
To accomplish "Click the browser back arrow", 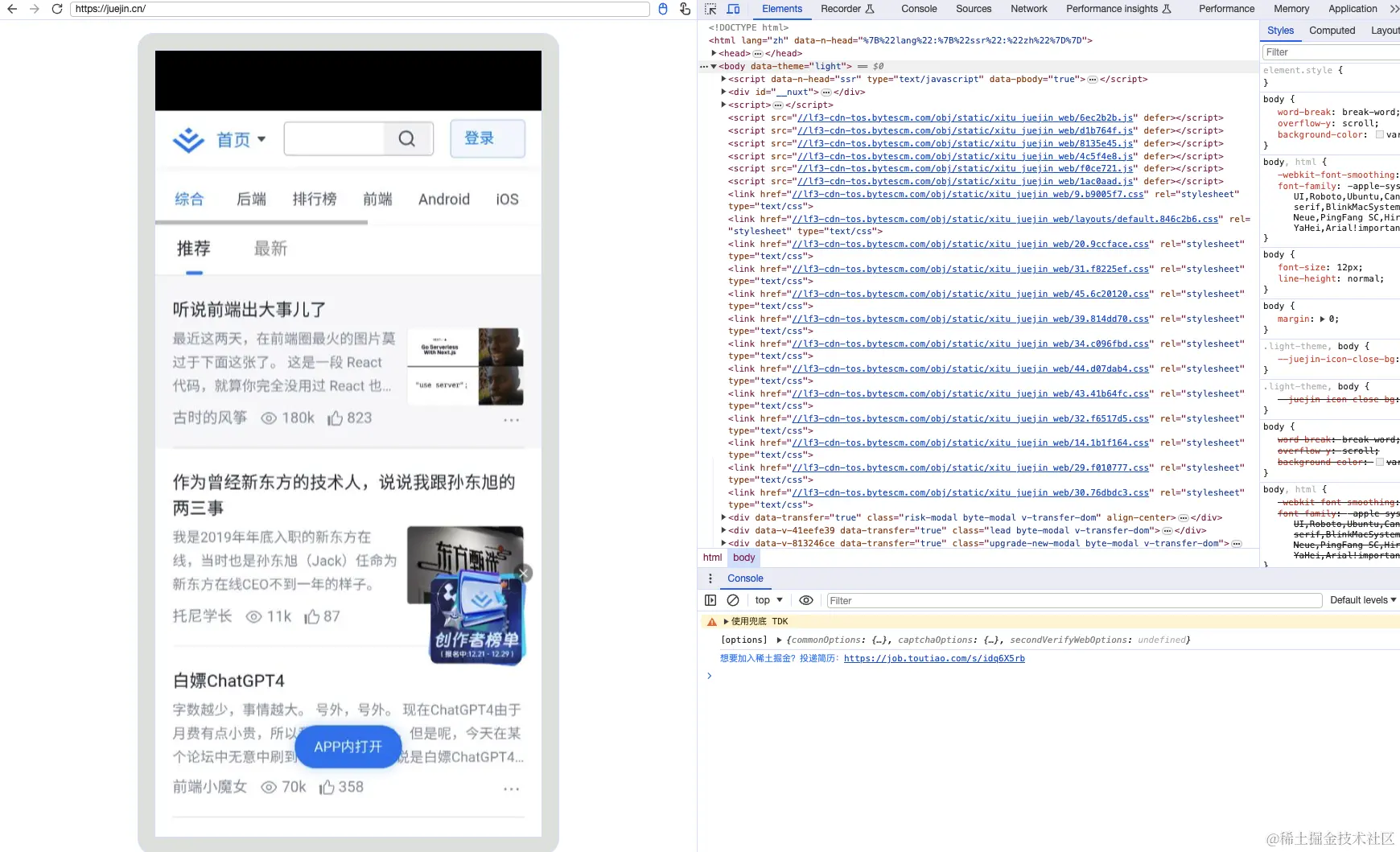I will 11,9.
